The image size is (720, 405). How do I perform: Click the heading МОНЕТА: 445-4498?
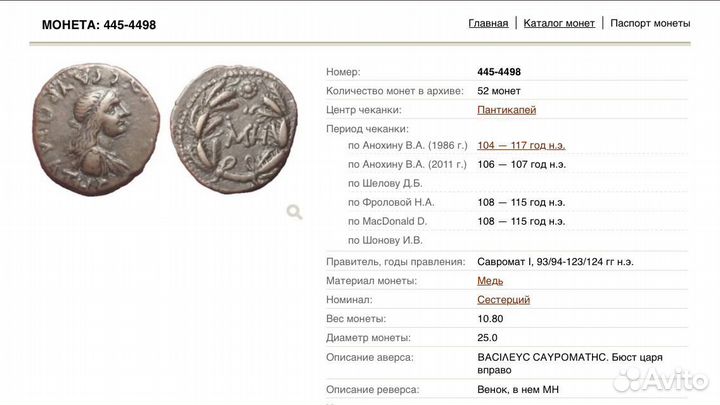(99, 25)
